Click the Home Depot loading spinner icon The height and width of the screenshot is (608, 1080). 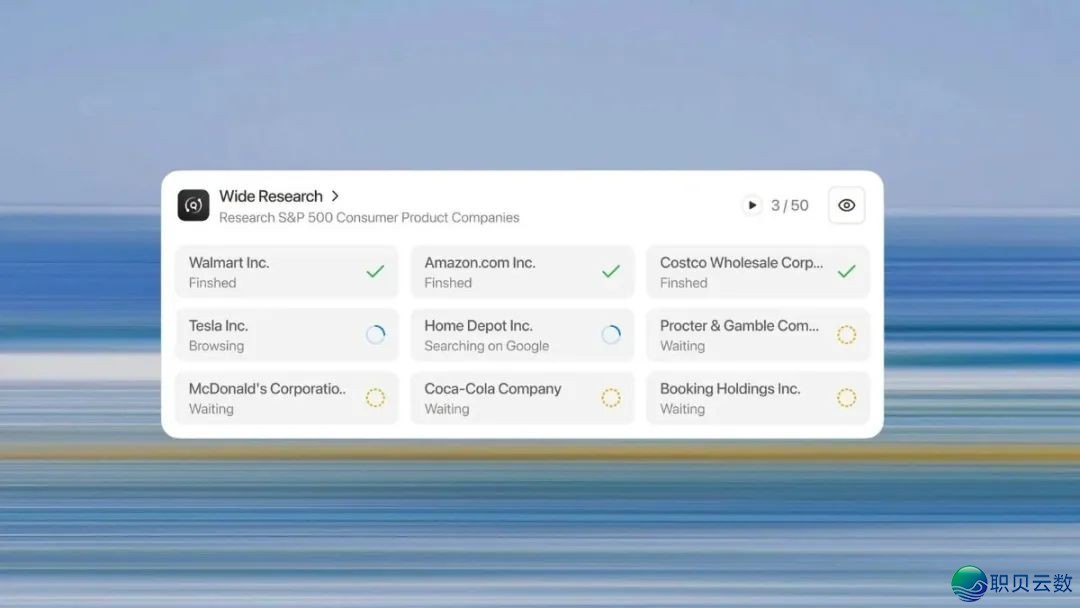pyautogui.click(x=611, y=335)
